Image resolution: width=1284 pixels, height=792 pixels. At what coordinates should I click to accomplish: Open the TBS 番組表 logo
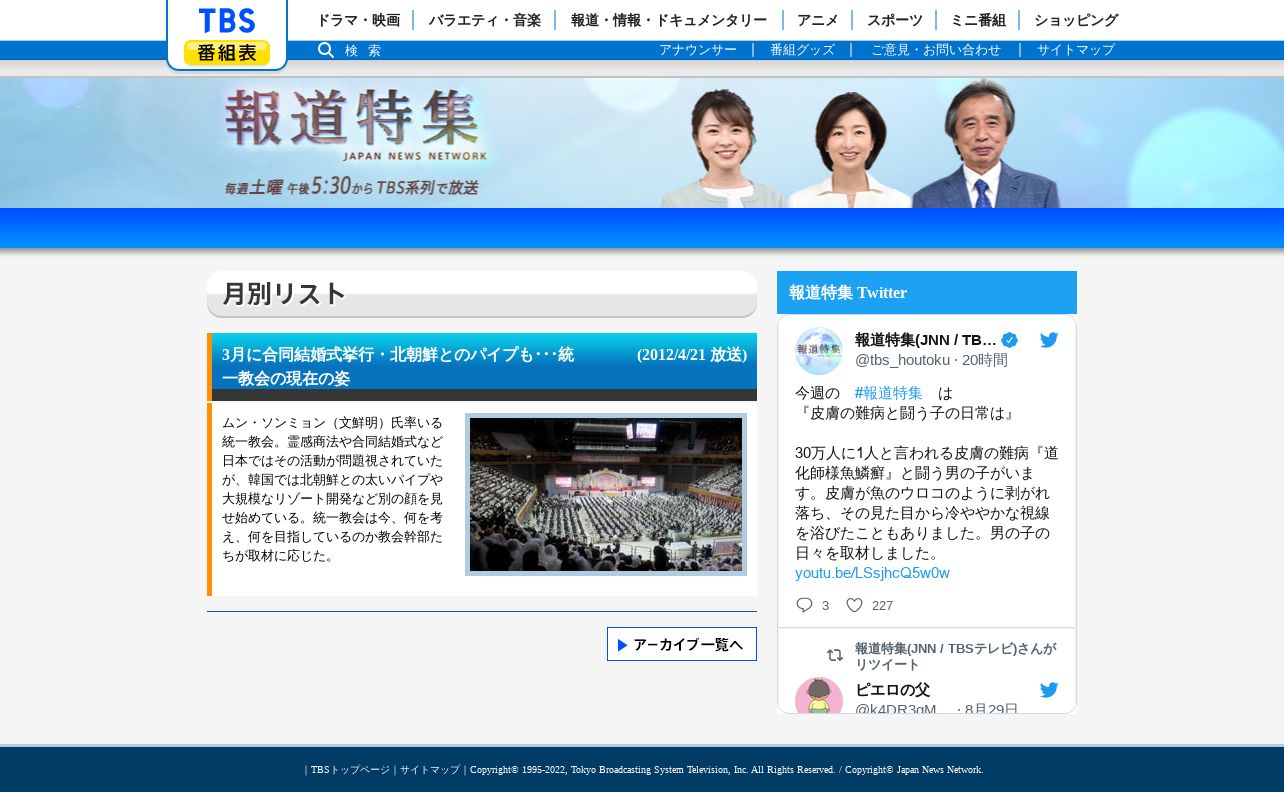click(227, 35)
